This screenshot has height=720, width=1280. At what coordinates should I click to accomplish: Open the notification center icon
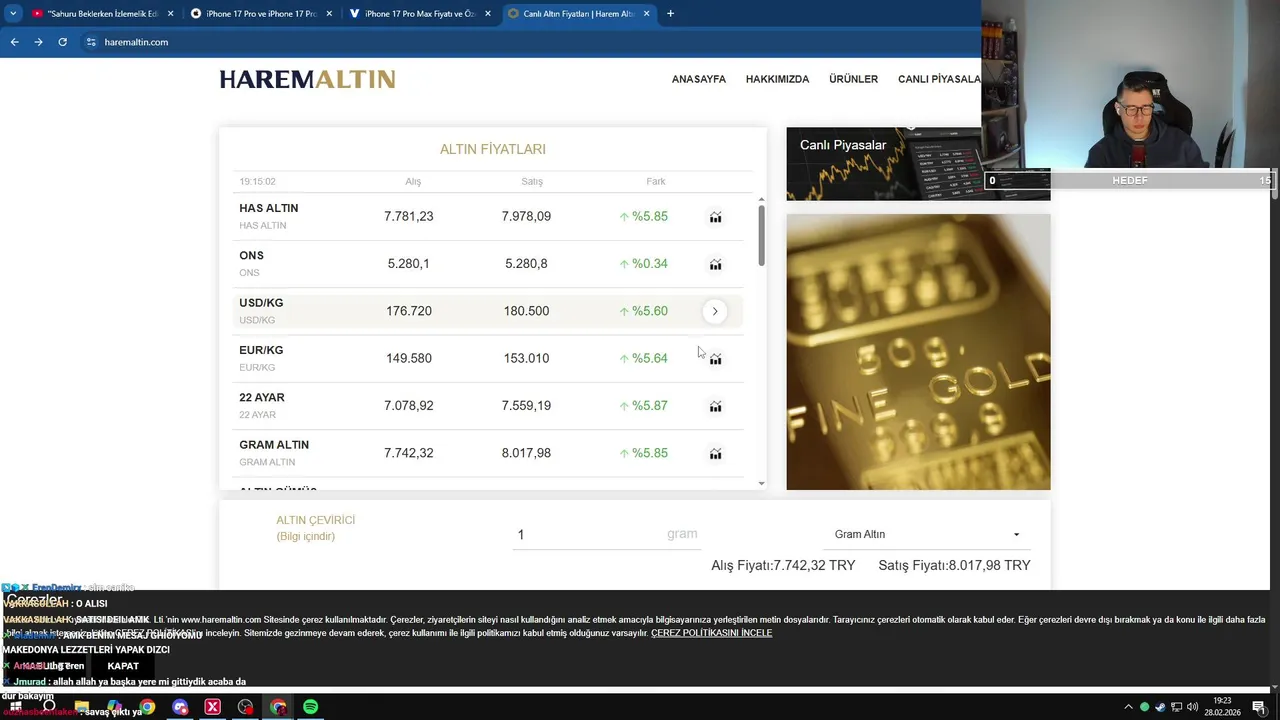pos(1259,707)
